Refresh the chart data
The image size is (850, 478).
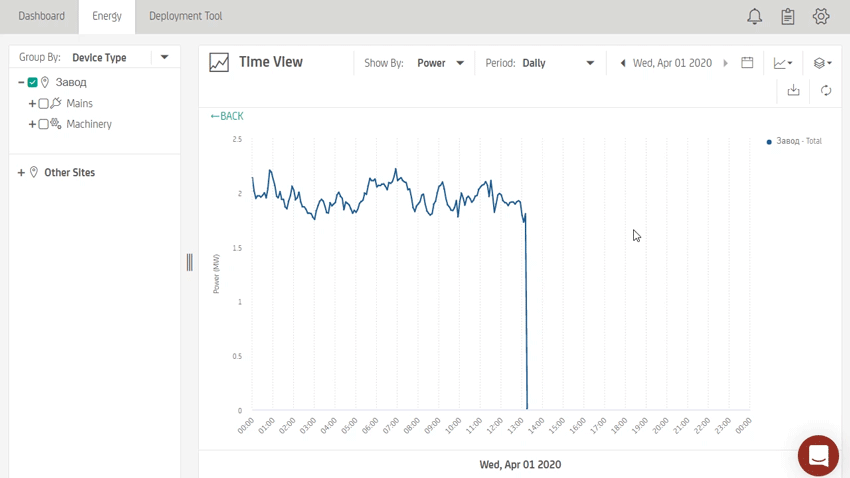coord(826,90)
